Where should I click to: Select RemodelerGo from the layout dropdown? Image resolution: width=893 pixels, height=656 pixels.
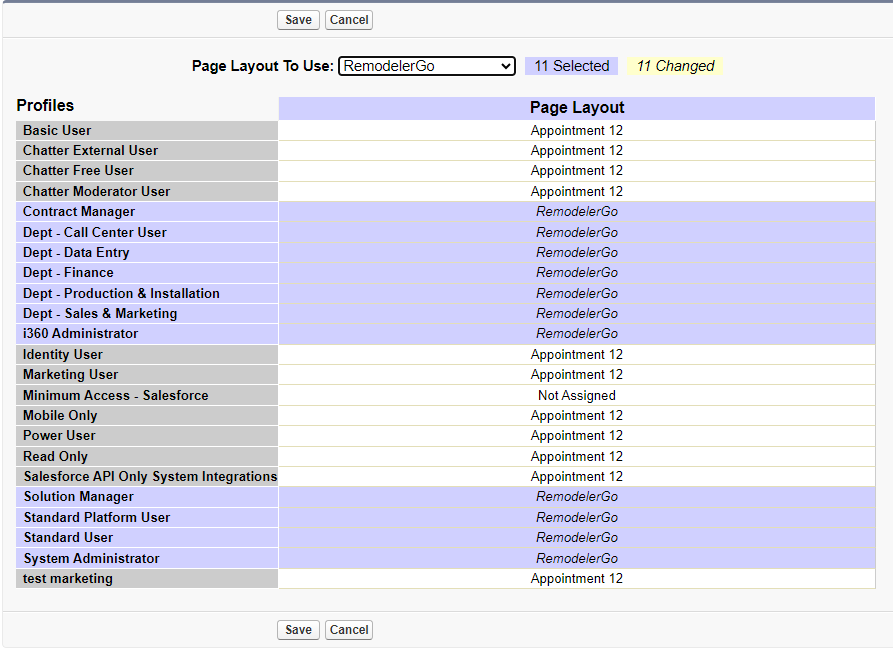(426, 66)
